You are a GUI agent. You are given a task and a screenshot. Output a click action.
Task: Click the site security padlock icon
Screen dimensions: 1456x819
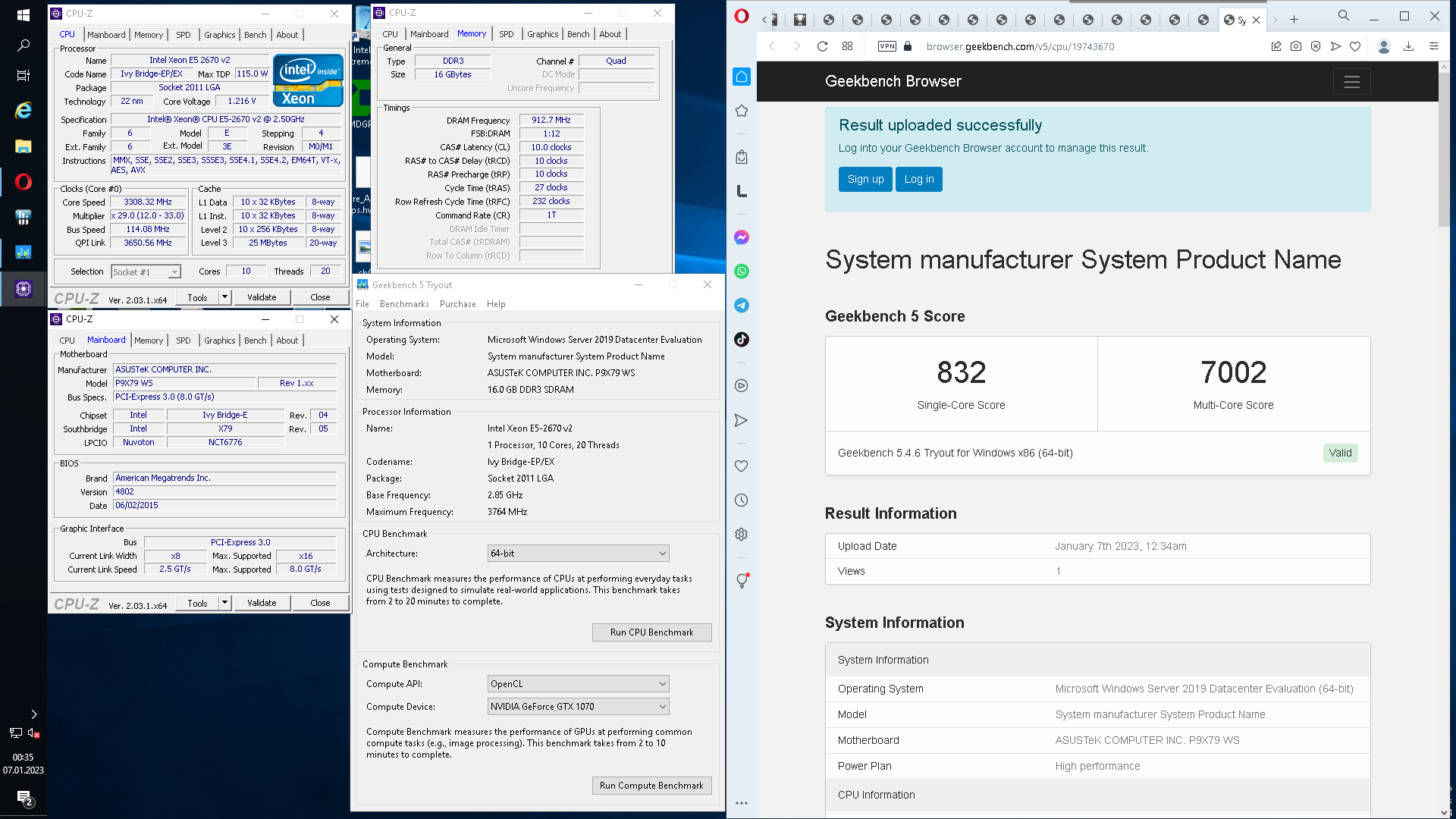click(x=908, y=46)
